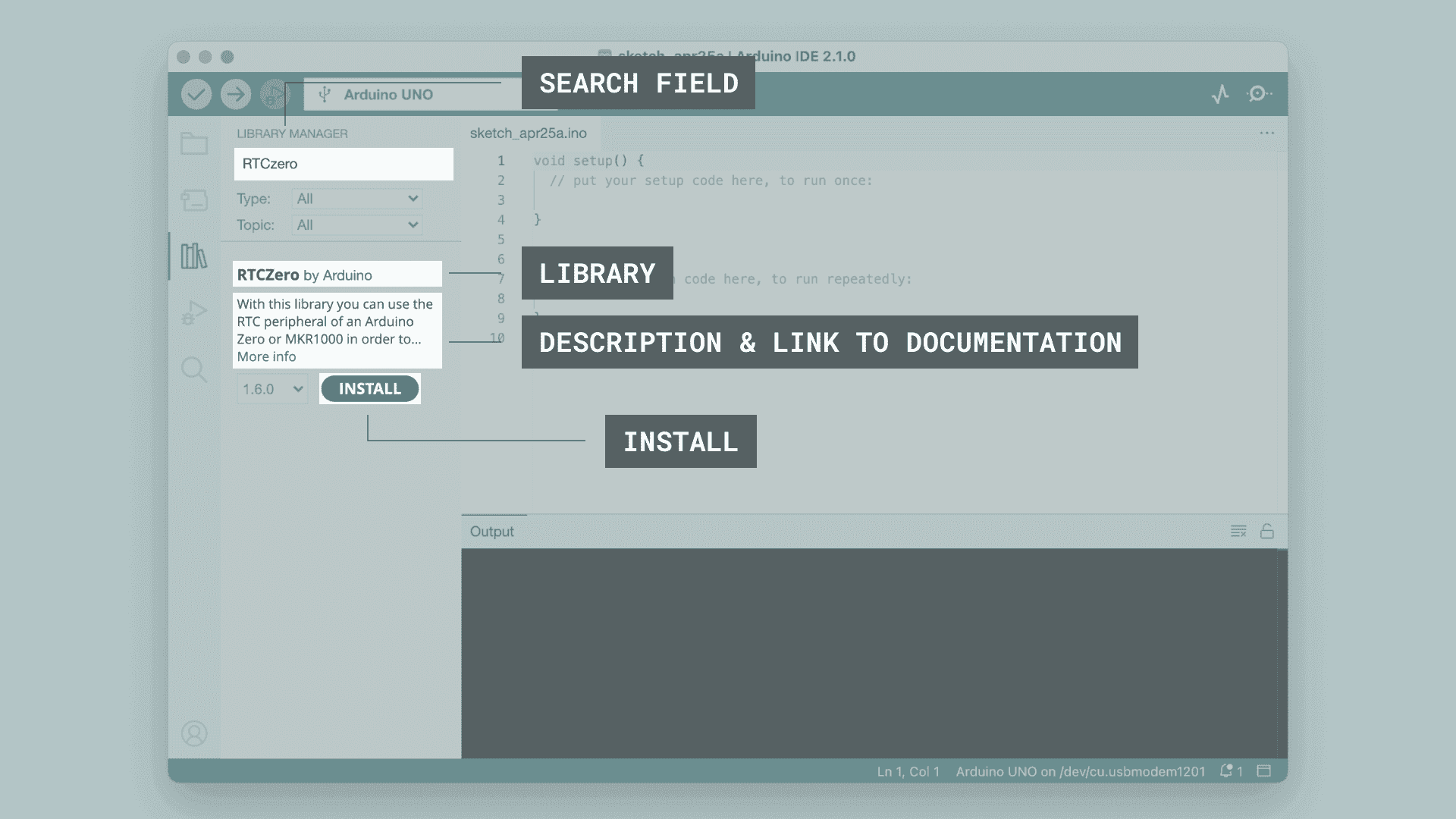Open the Debug sidebar icon
1456x819 pixels.
click(194, 312)
